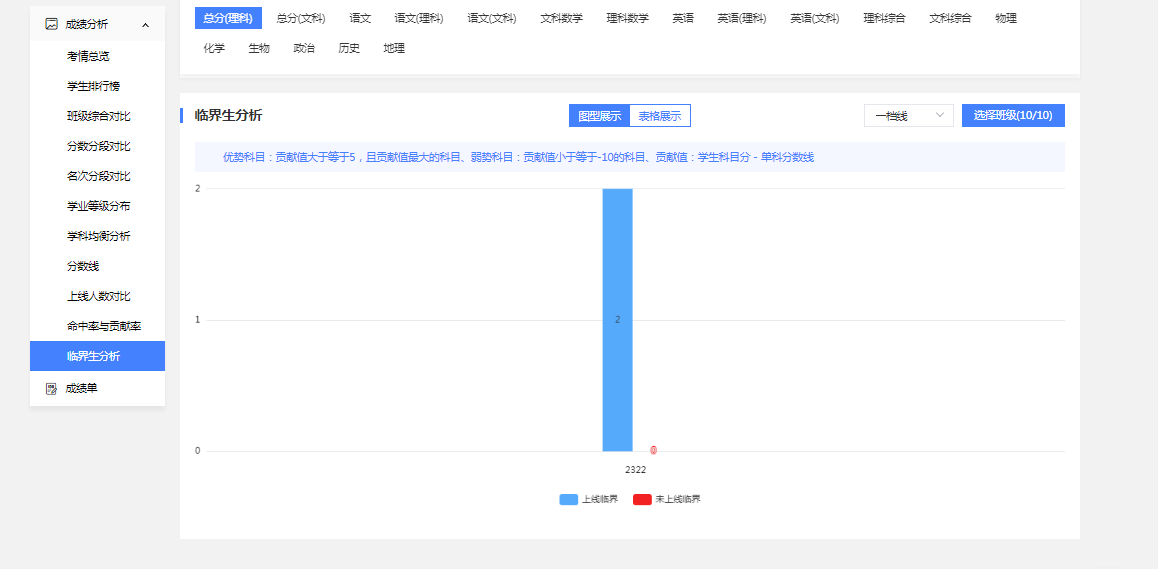Screen dimensions: 1158x569
Task: Toggle 未上线临界 legend series
Action: pos(667,500)
